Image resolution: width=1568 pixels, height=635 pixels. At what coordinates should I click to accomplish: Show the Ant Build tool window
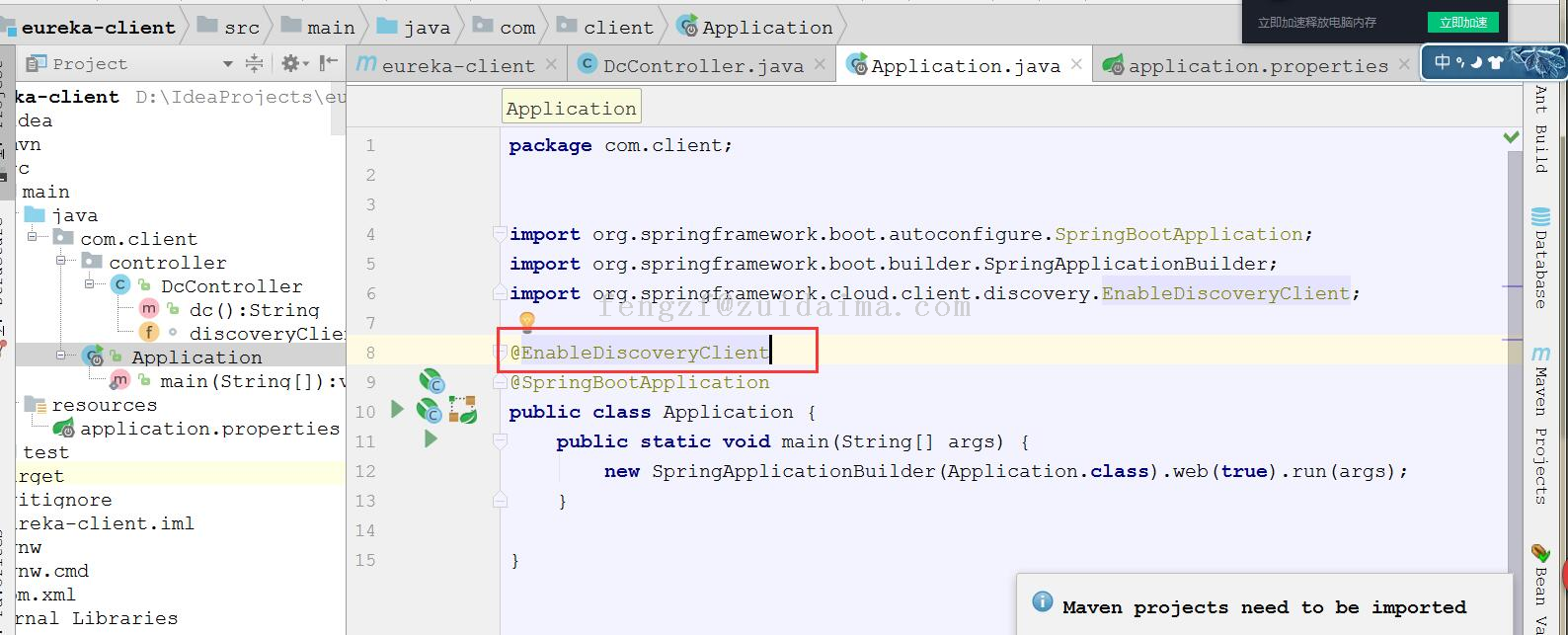coord(1540,130)
